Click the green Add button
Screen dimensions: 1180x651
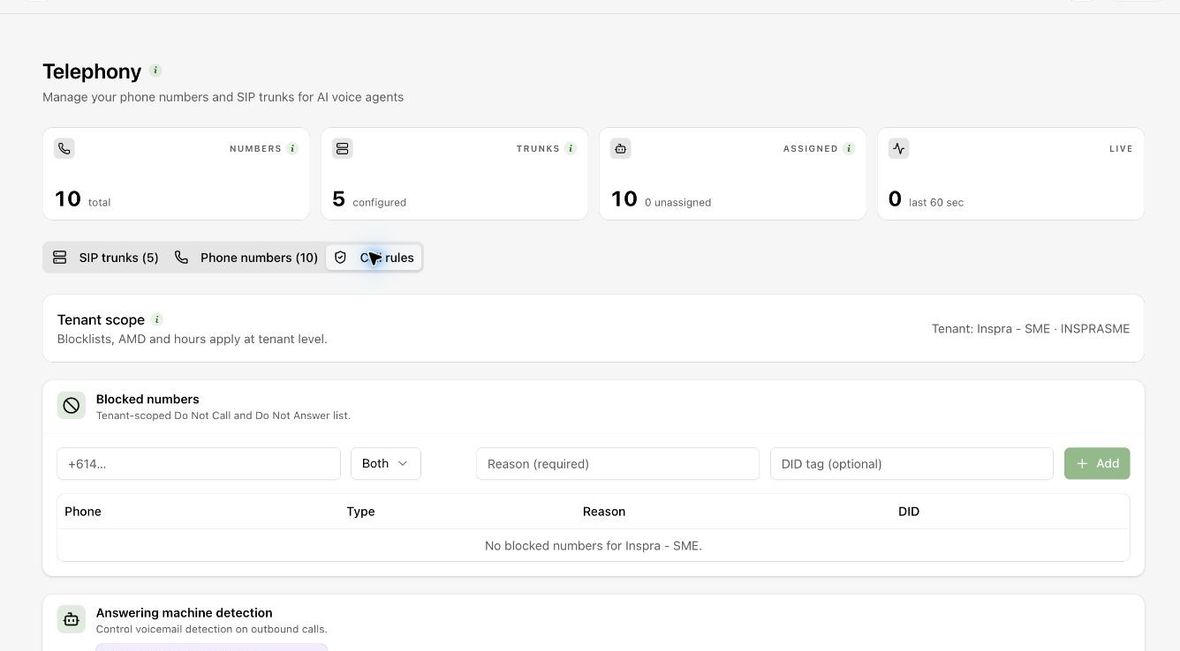(1096, 464)
